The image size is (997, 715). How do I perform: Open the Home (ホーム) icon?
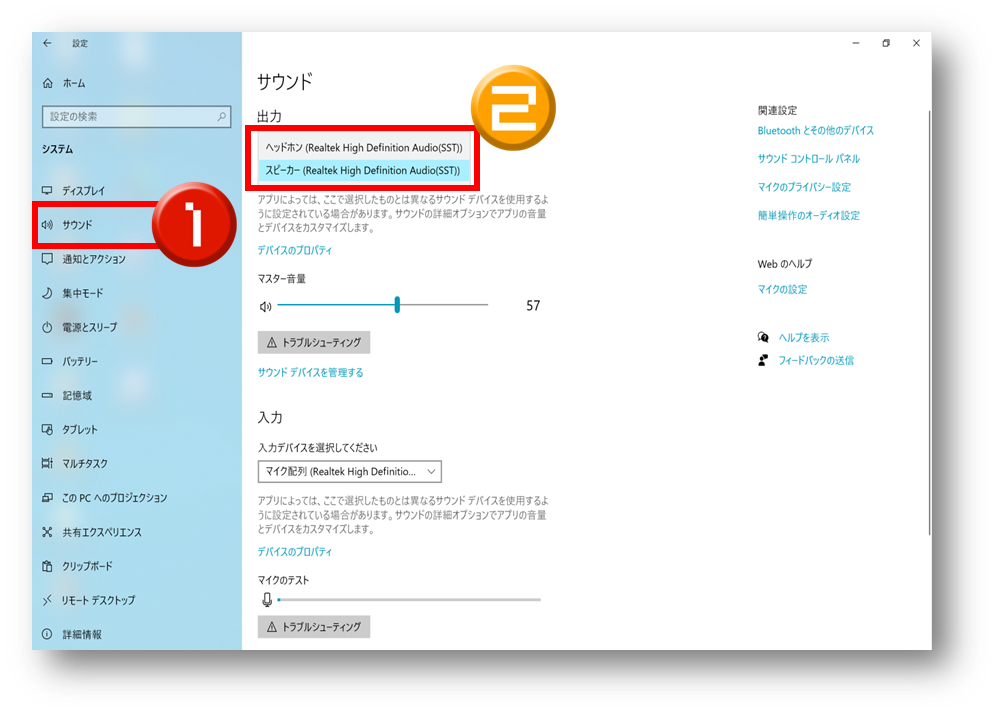48,83
